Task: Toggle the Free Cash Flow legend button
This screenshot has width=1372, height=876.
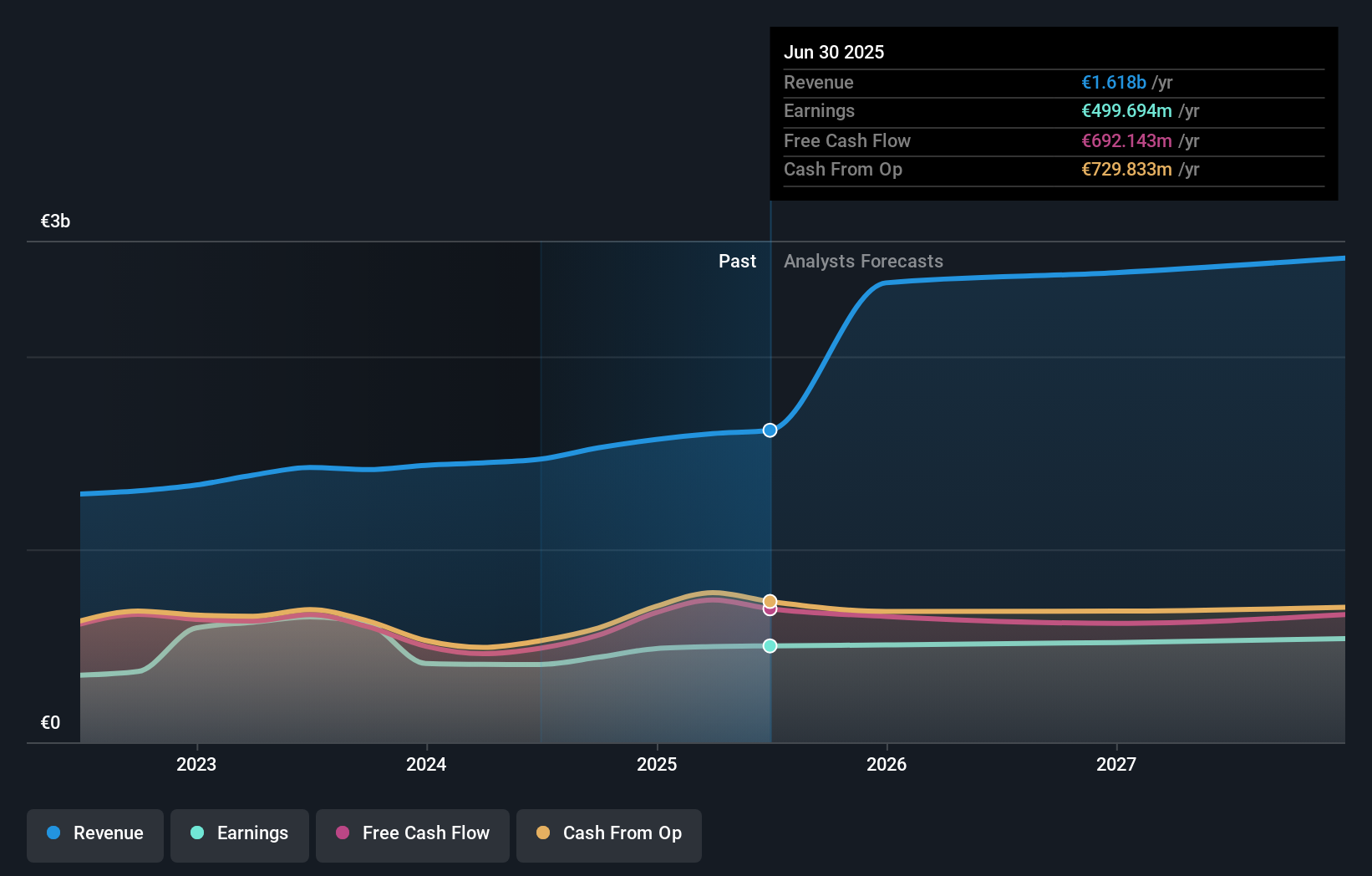Action: [x=413, y=835]
